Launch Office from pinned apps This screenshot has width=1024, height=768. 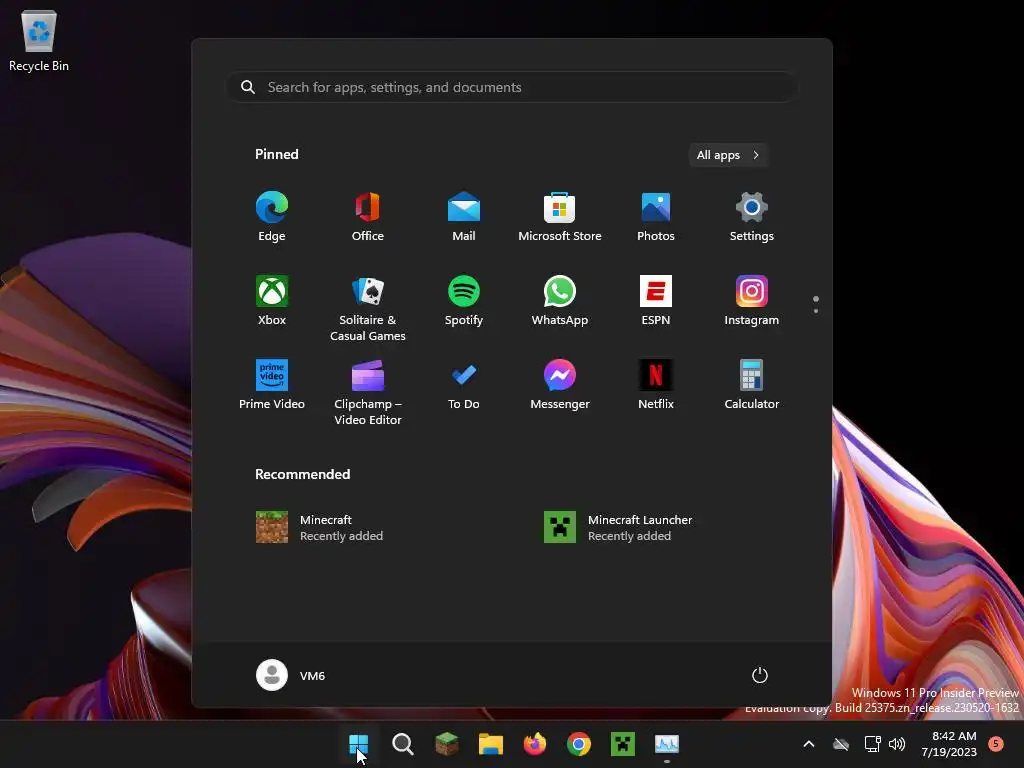point(368,217)
